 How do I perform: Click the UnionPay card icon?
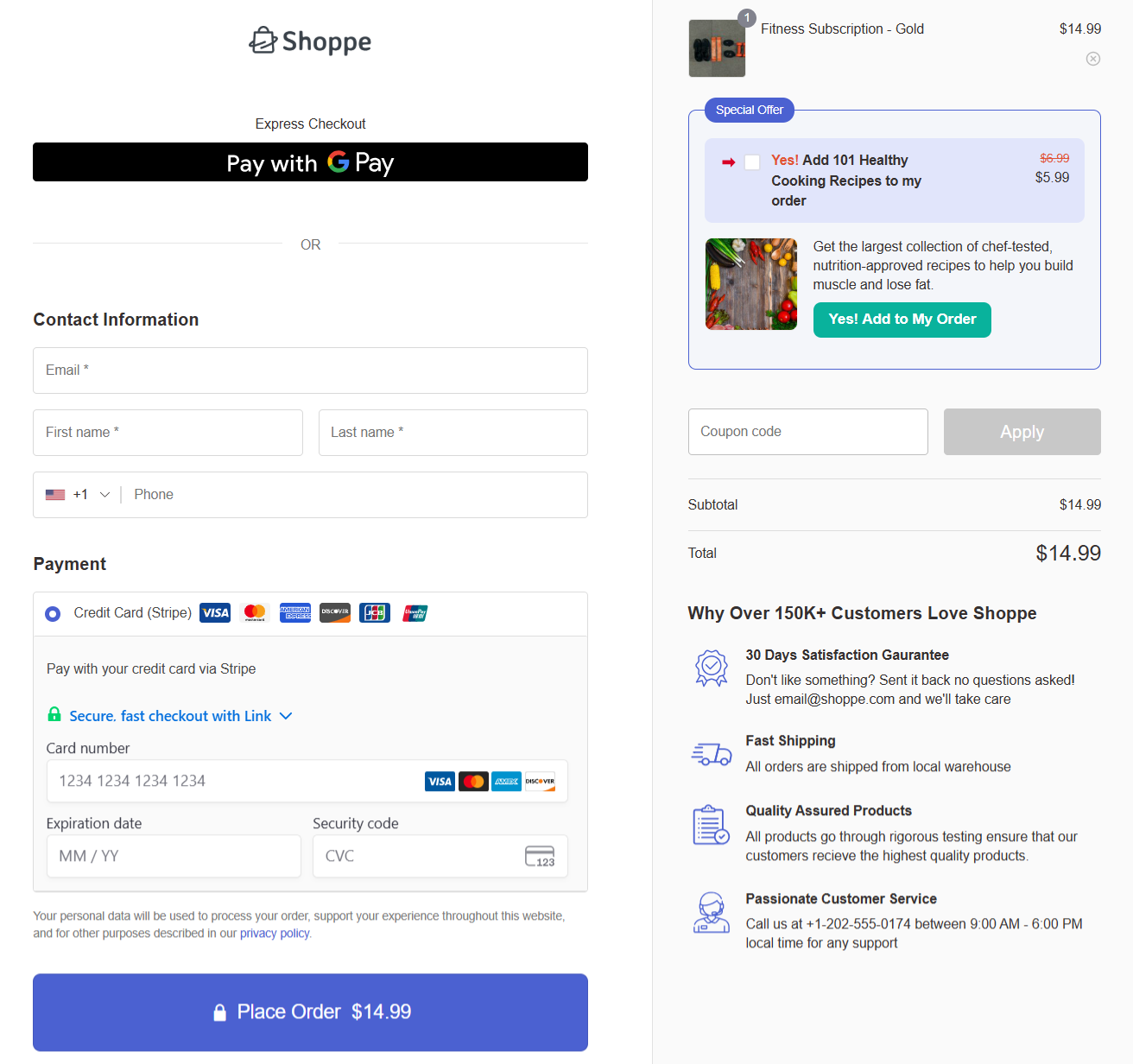415,612
